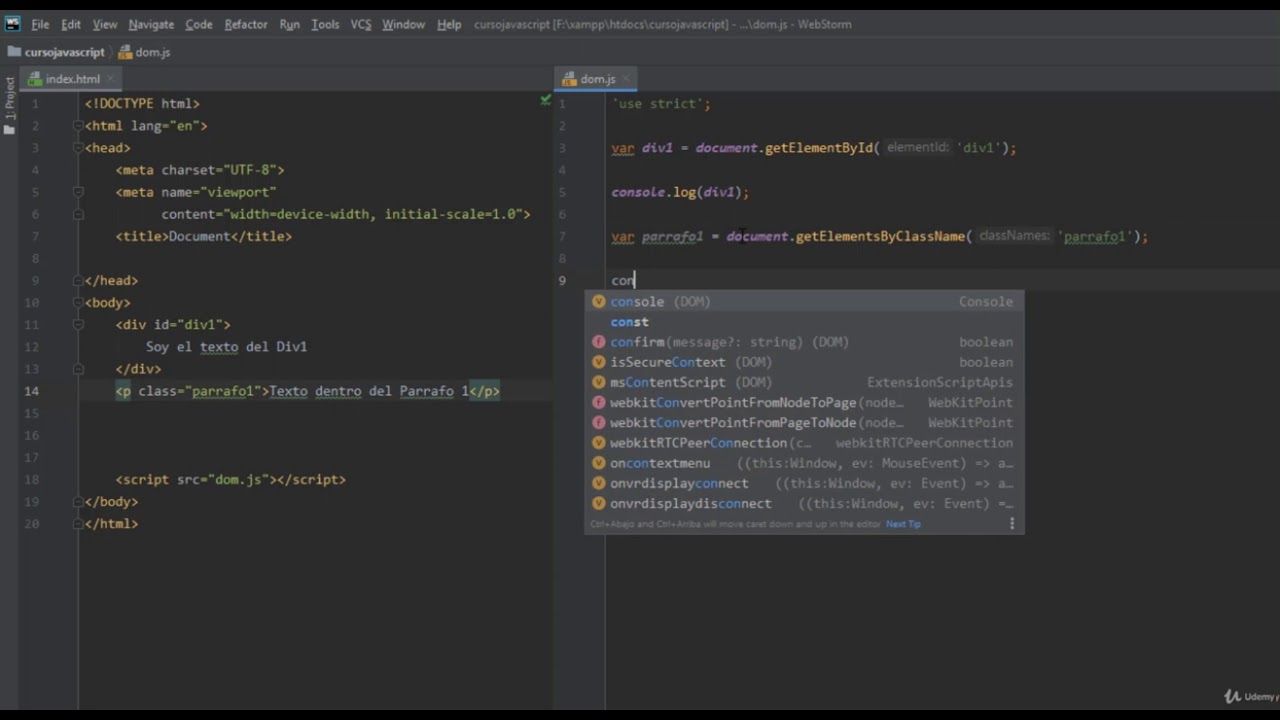
Task: Open the View menu
Action: [x=105, y=24]
